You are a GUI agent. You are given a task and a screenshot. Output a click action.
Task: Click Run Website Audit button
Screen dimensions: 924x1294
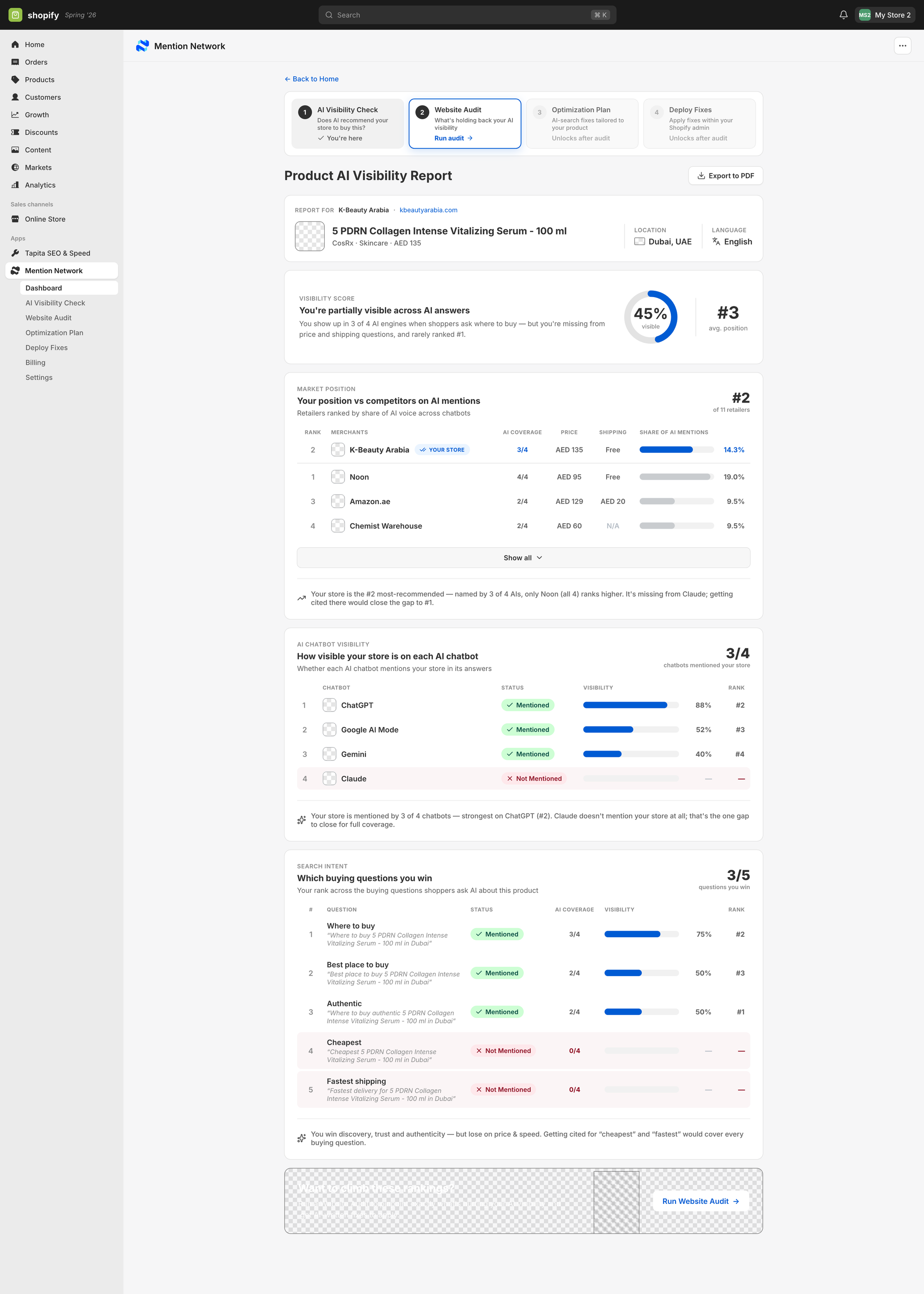(x=700, y=1201)
